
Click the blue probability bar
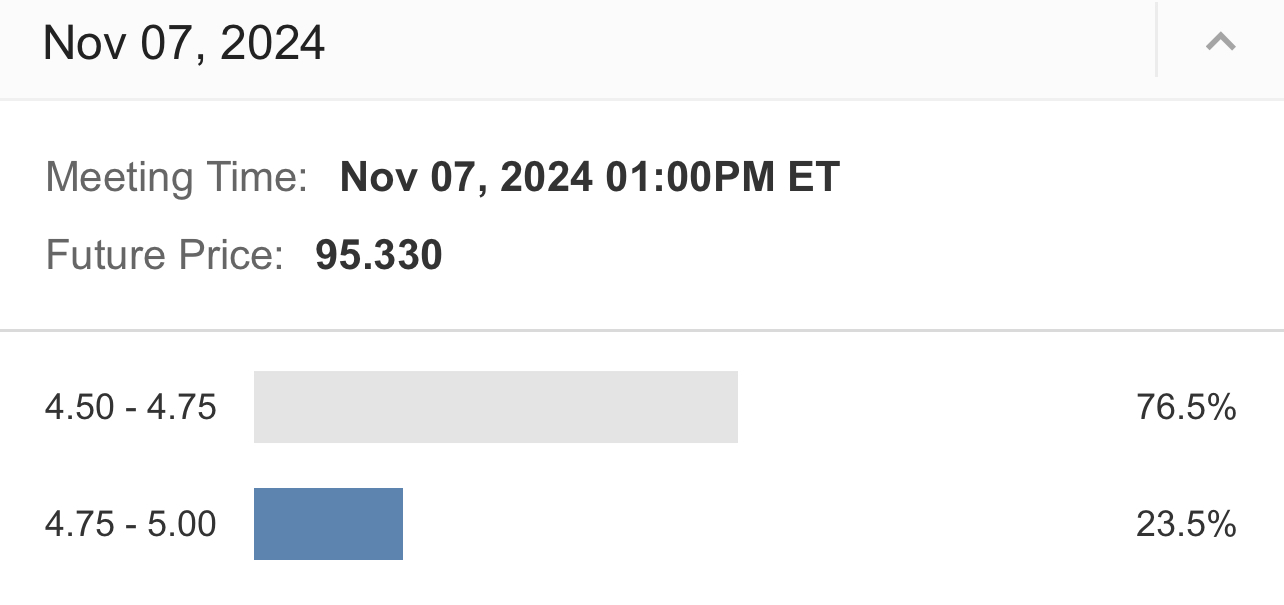(x=328, y=524)
